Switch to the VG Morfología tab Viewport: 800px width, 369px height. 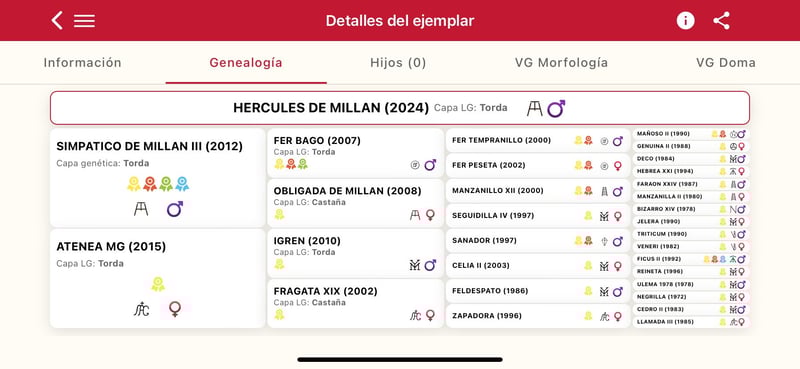tap(561, 63)
